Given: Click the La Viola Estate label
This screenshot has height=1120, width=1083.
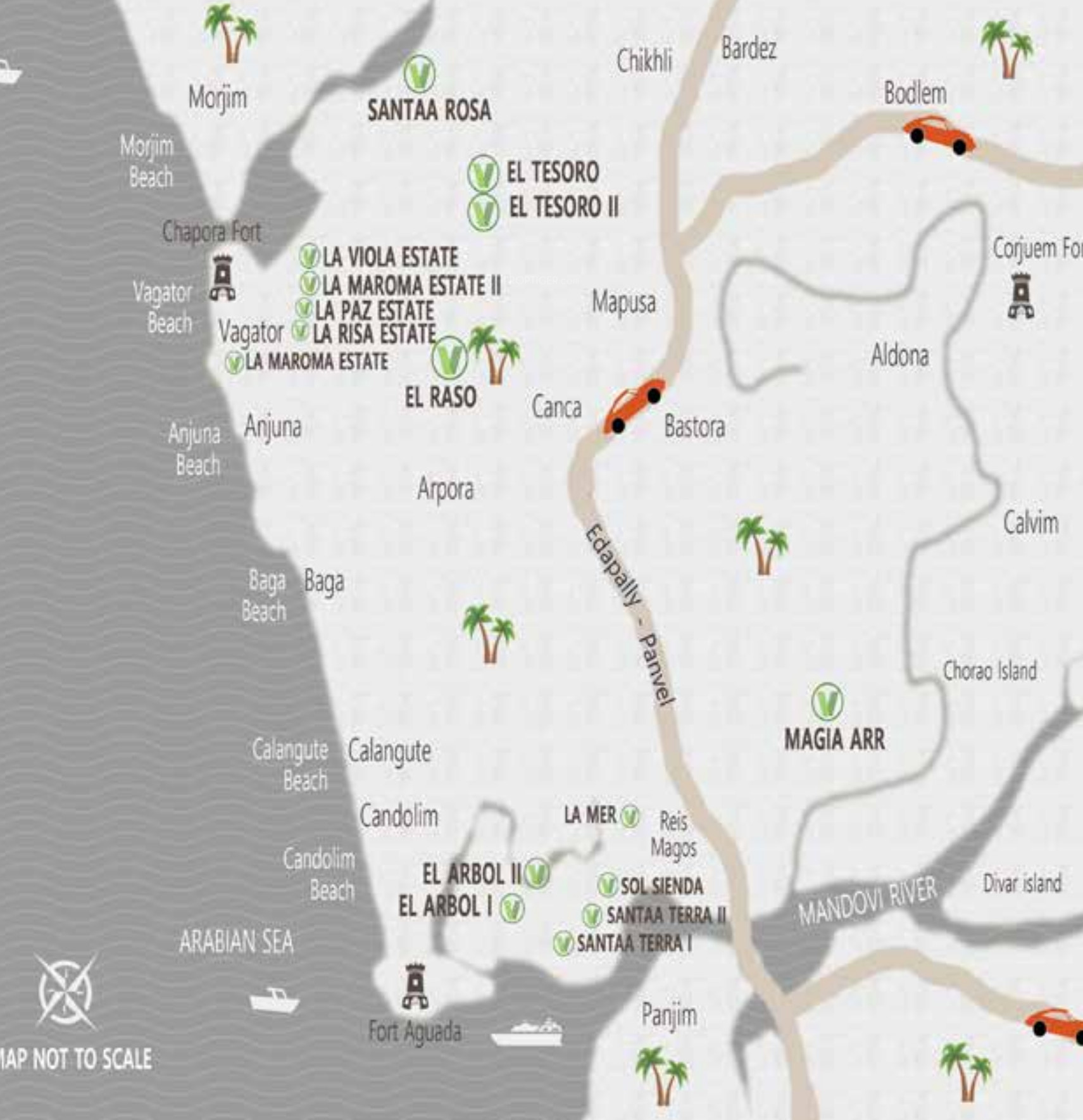Looking at the screenshot, I should pyautogui.click(x=390, y=257).
